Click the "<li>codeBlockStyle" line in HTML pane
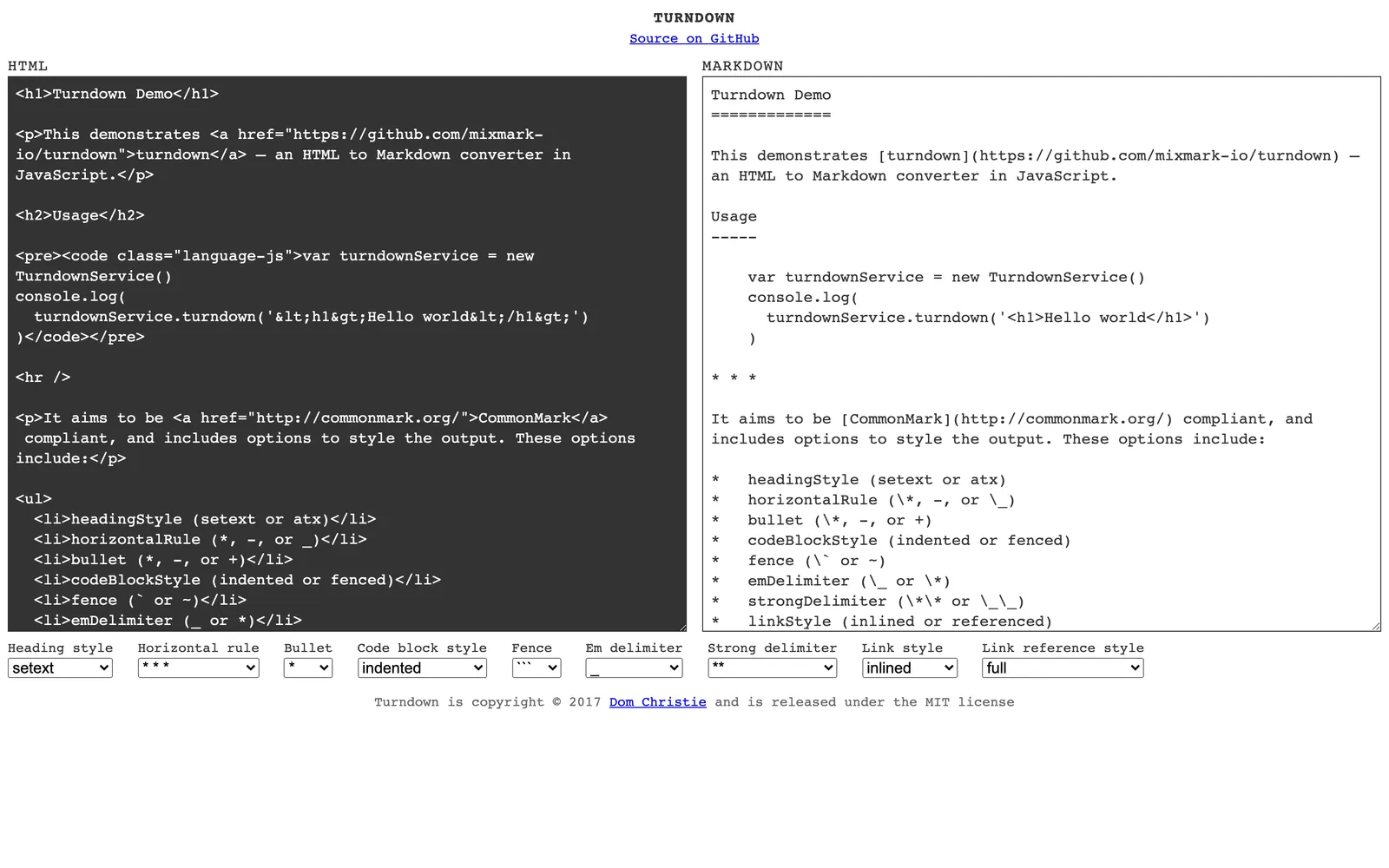Screen dimensions: 1389x868 [x=237, y=580]
